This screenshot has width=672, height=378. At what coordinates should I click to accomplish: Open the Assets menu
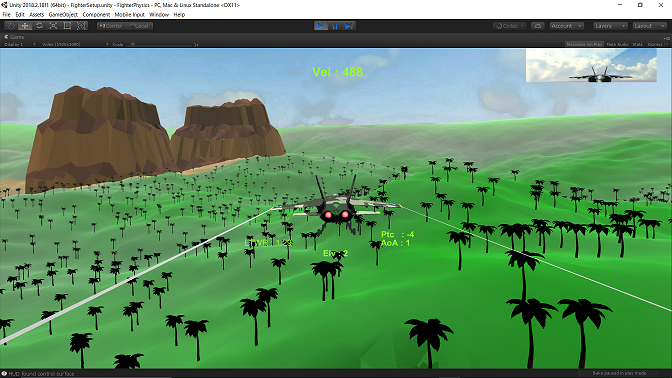[x=36, y=15]
